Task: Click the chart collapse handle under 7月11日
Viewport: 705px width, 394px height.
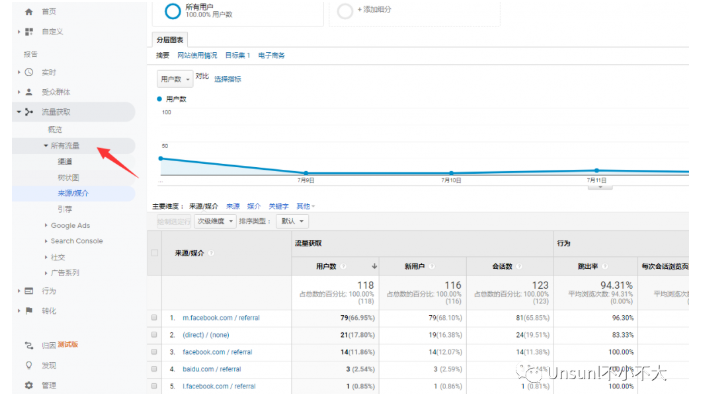Action: tap(600, 187)
